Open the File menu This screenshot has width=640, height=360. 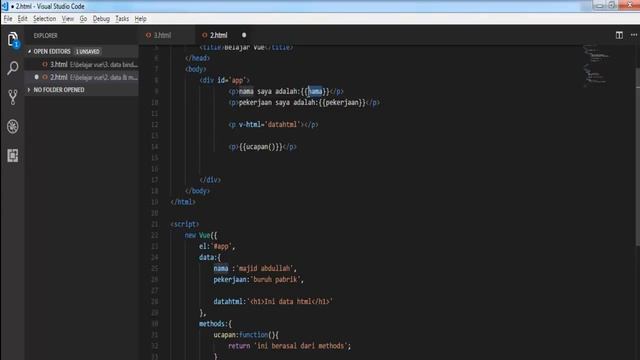(8, 19)
